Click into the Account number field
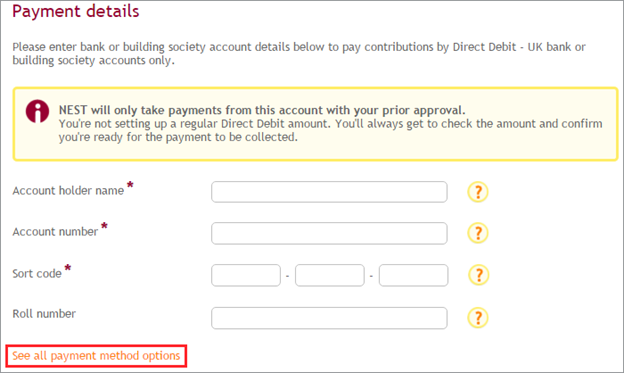624x373 pixels. coord(329,233)
